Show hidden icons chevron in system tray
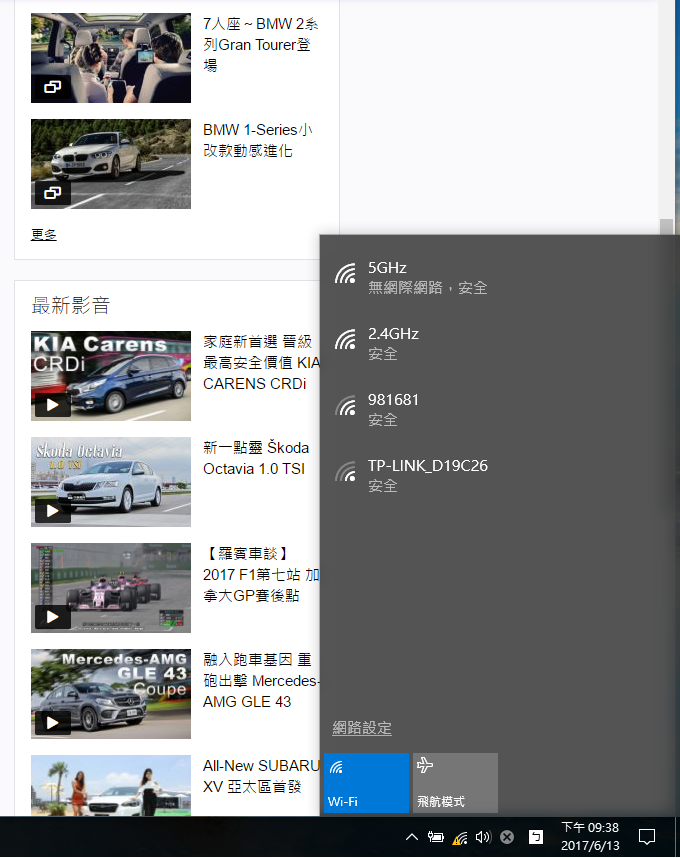 point(412,837)
